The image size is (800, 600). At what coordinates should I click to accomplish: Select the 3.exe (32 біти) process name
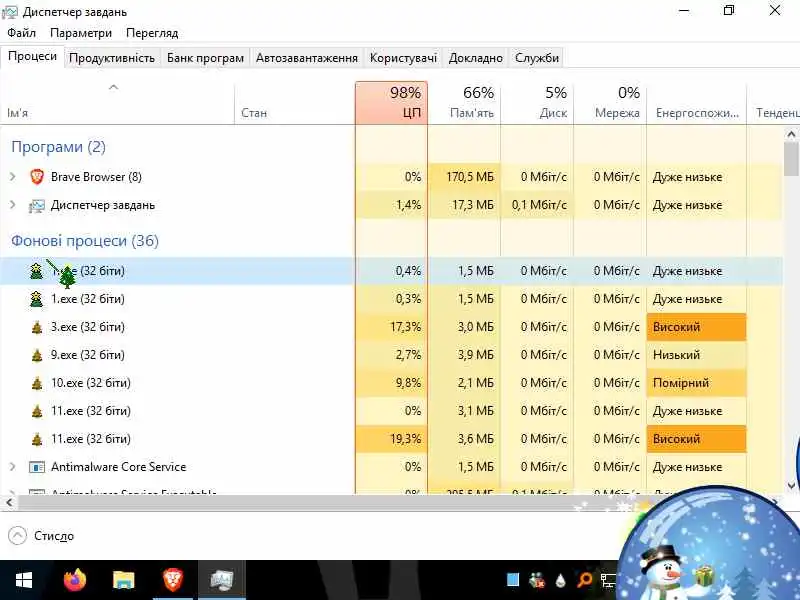pyautogui.click(x=87, y=327)
